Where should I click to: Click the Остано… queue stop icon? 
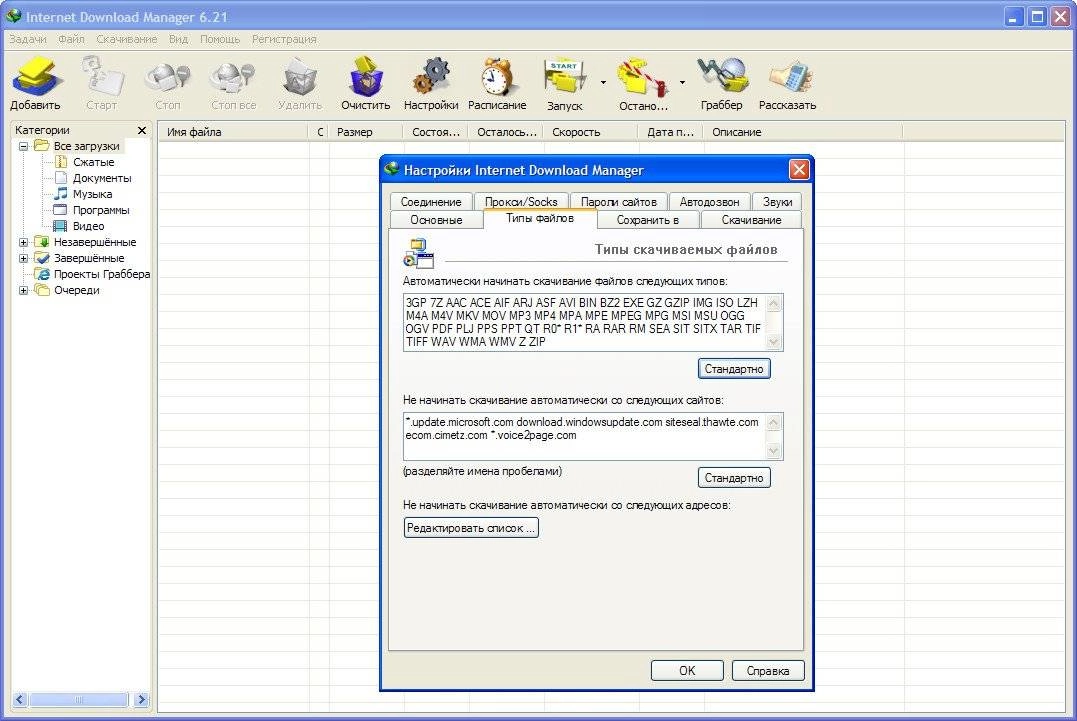click(643, 83)
